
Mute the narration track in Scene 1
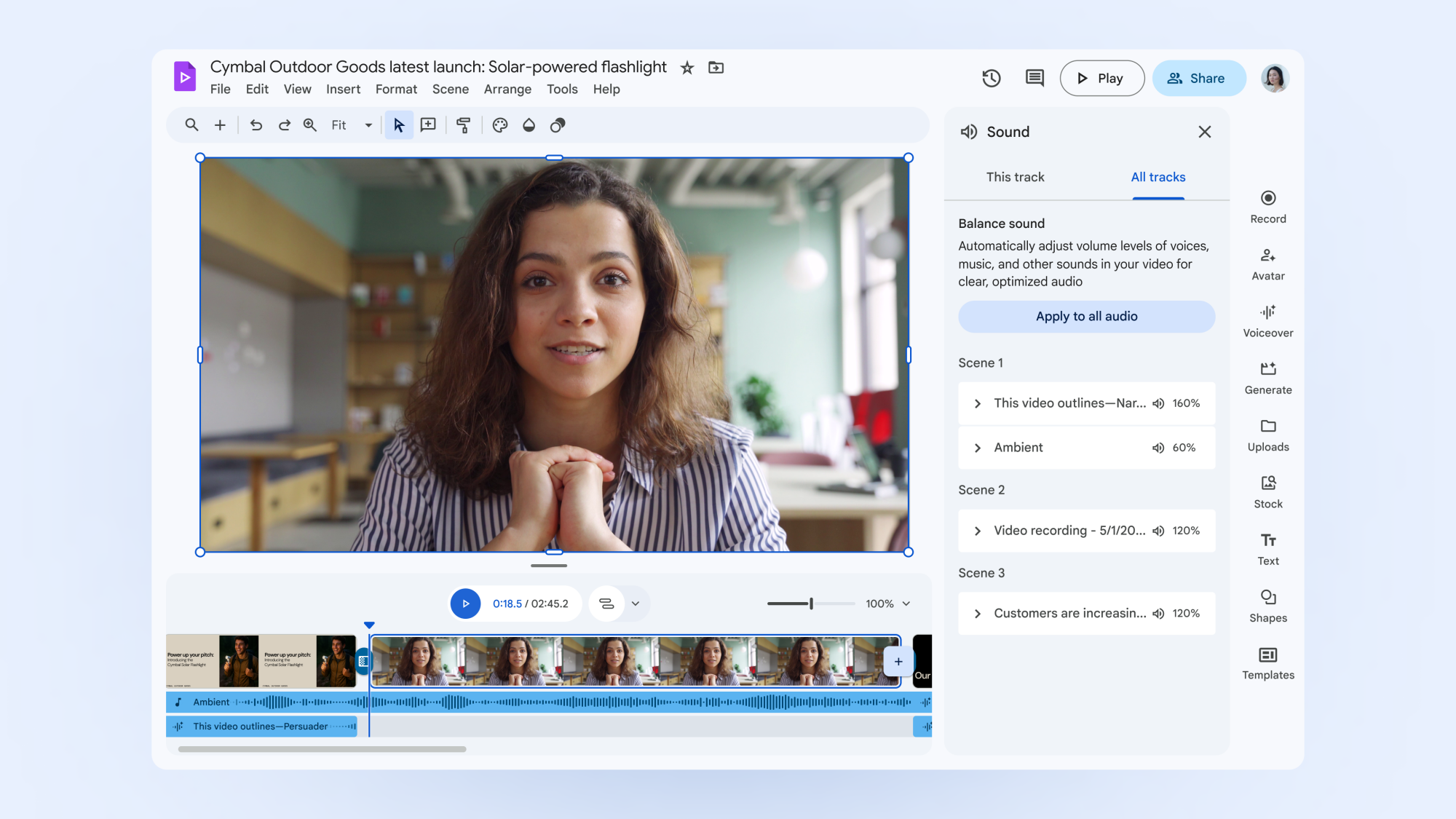1158,403
